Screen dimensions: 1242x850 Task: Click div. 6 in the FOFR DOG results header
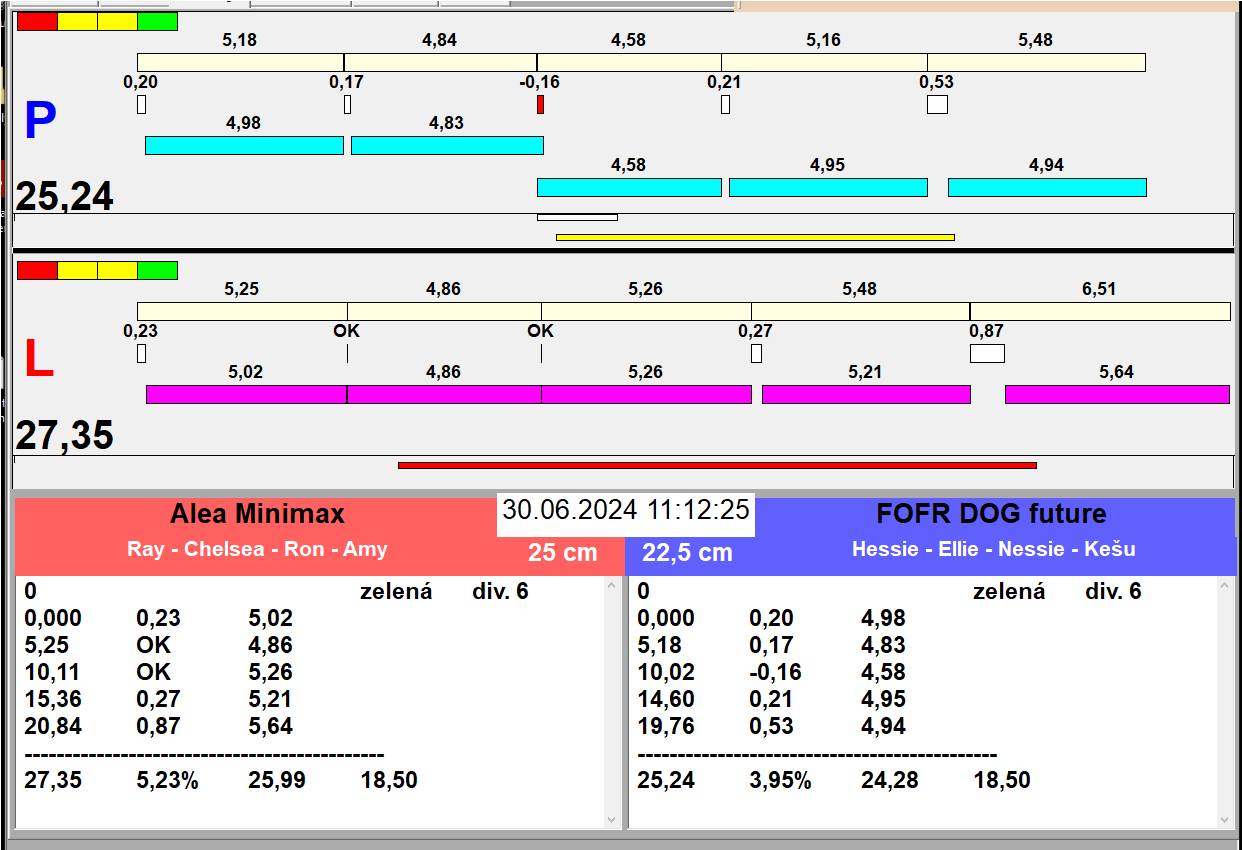(1113, 591)
